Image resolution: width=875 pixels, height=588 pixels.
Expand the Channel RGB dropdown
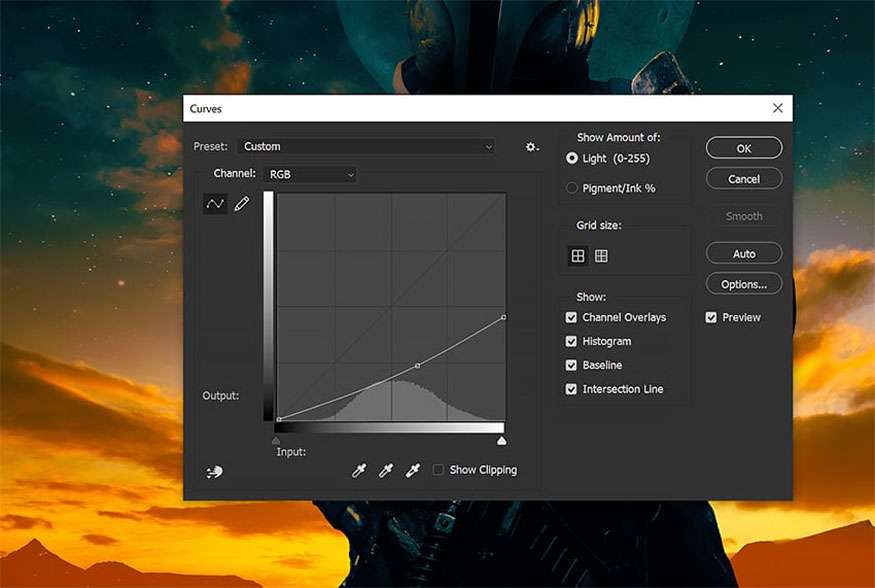coord(310,175)
